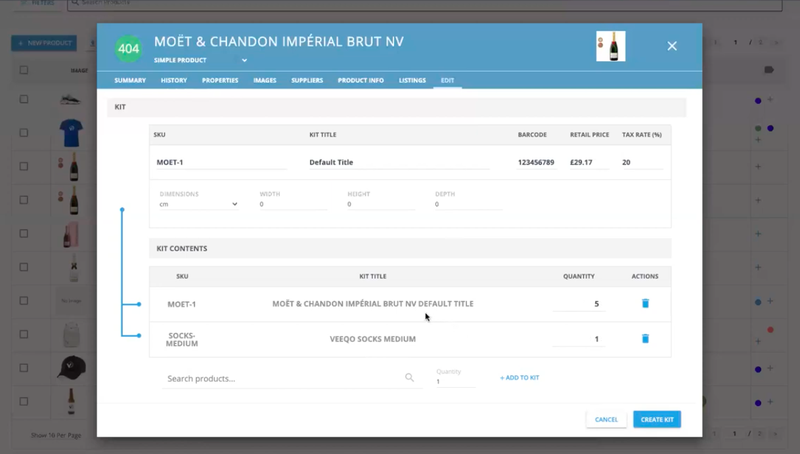The height and width of the screenshot is (454, 800).
Task: Edit the tax rate field showing 20
Action: [642, 162]
